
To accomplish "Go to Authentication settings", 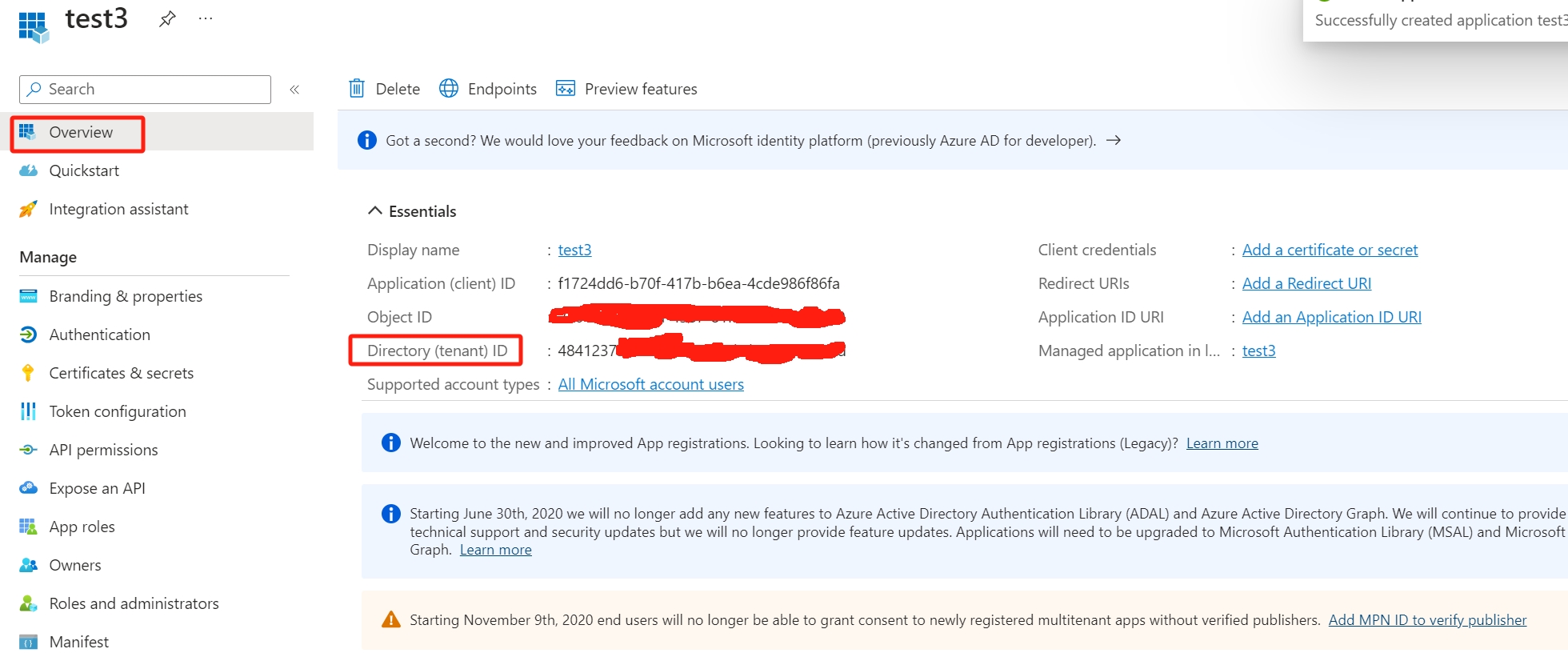I will [x=99, y=335].
